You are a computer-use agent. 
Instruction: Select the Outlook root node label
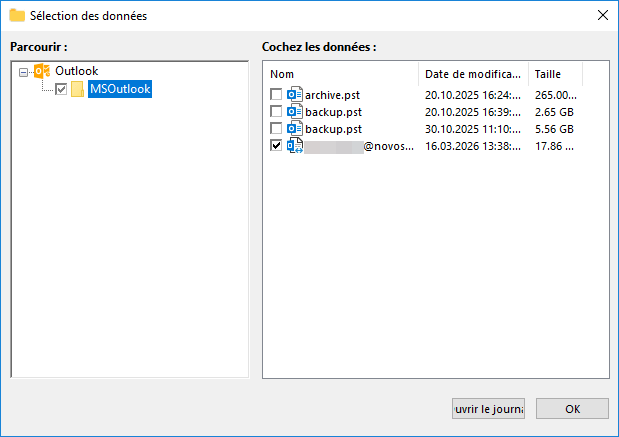pyautogui.click(x=76, y=71)
